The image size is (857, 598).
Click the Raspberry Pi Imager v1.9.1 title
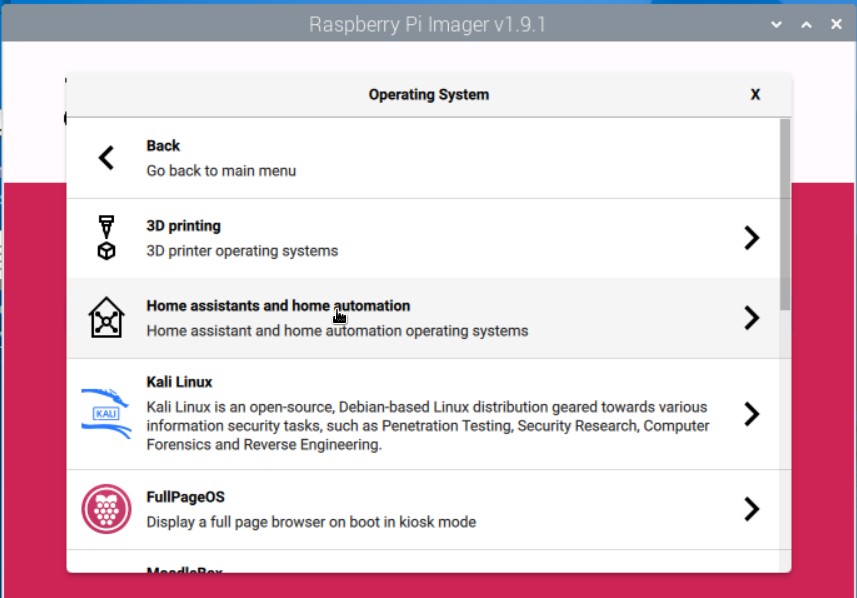pyautogui.click(x=427, y=25)
